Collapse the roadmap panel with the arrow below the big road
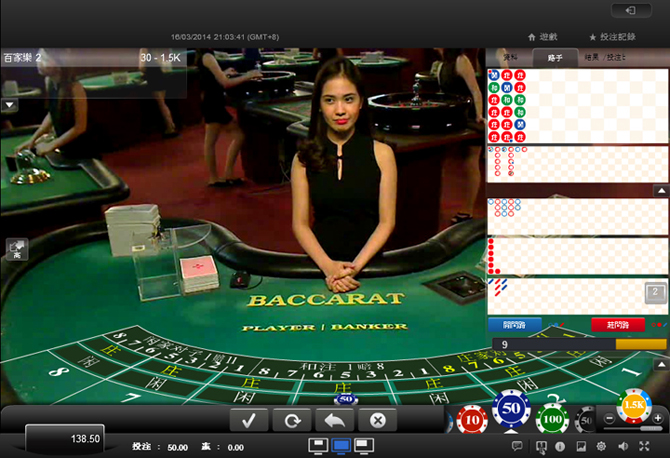This screenshot has width=670, height=458. point(661,191)
